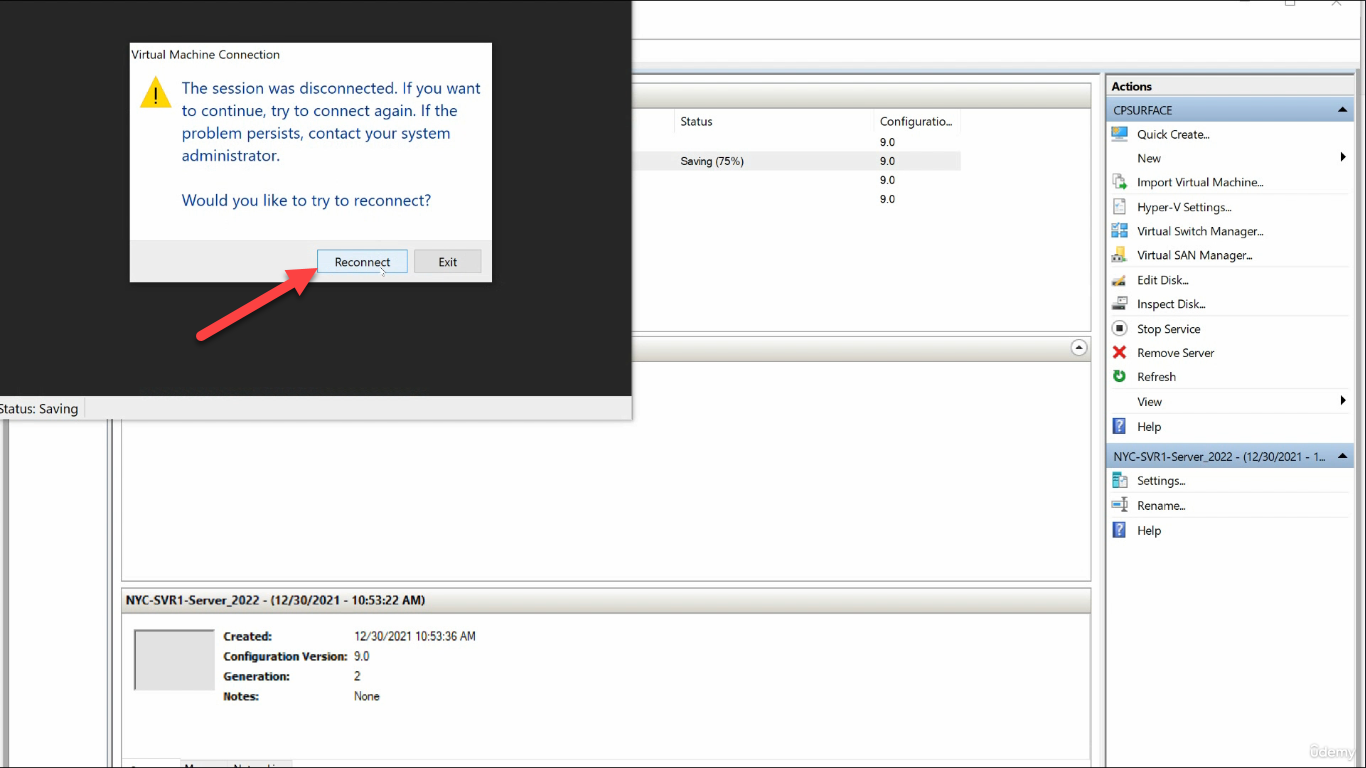Collapse the CPSURFACE actions section
Viewport: 1366px width, 768px height.
1342,110
